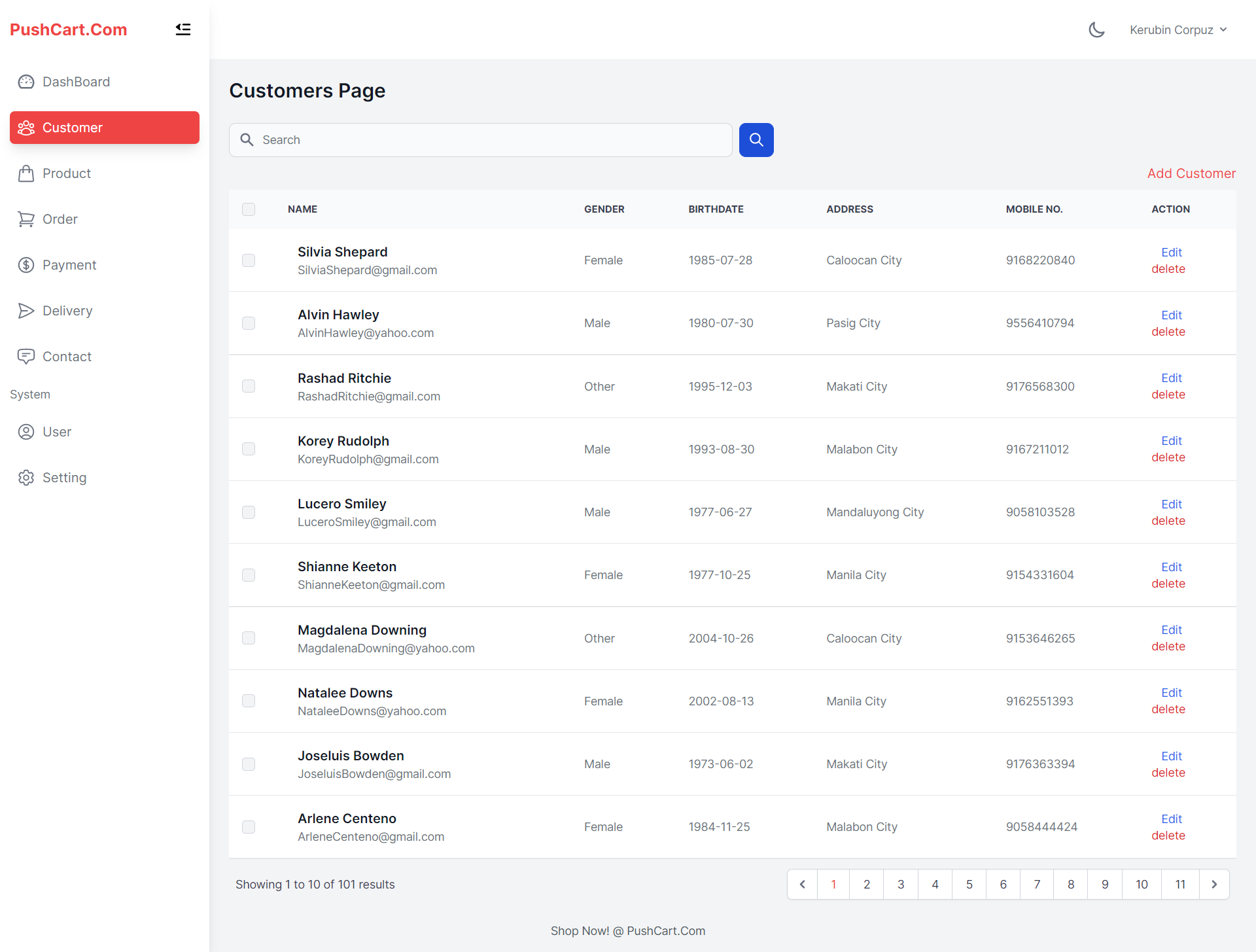Image resolution: width=1256 pixels, height=952 pixels.
Task: Go to next page with right chevron
Action: click(1214, 883)
